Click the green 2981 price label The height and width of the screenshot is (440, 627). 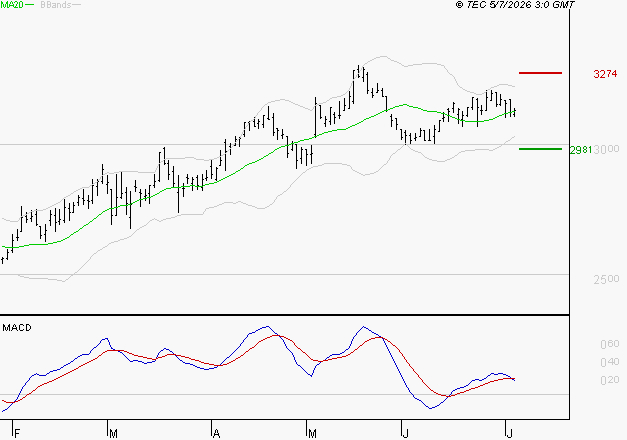coord(581,150)
